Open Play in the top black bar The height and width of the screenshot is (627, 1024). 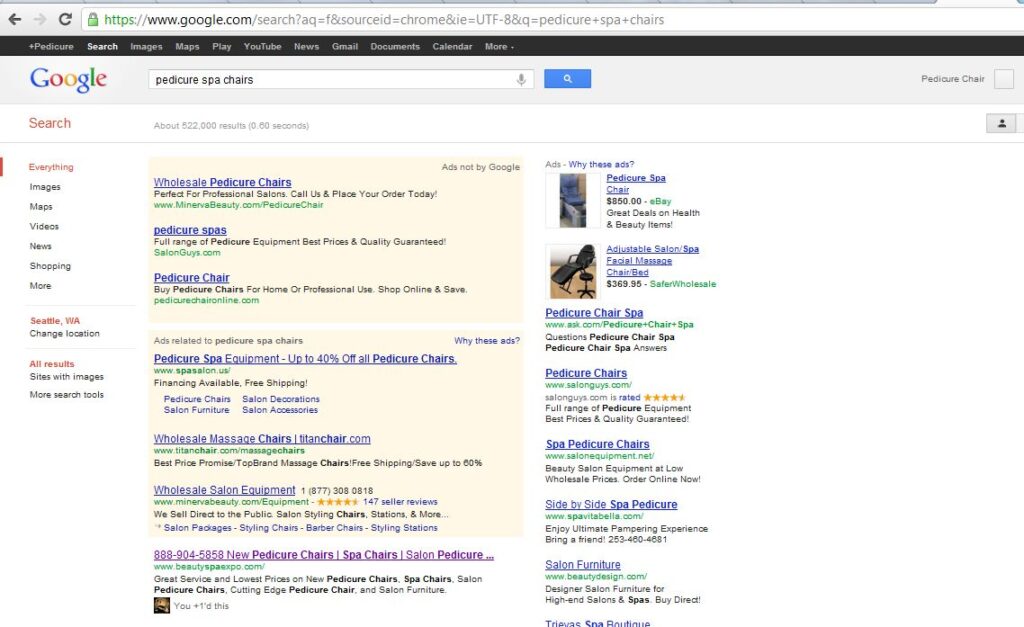click(221, 46)
